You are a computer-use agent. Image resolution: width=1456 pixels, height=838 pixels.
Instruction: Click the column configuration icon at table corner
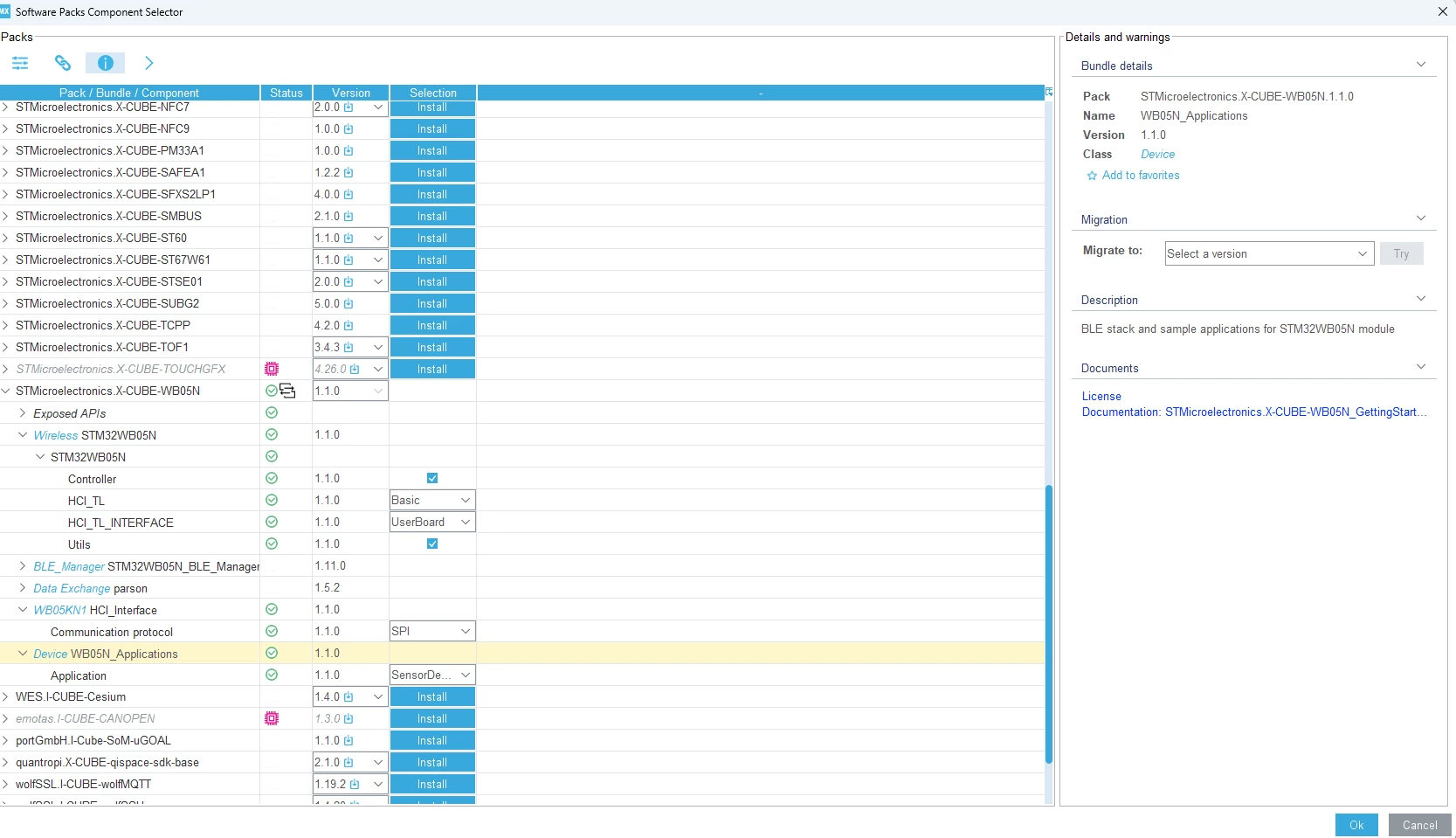pyautogui.click(x=1049, y=92)
